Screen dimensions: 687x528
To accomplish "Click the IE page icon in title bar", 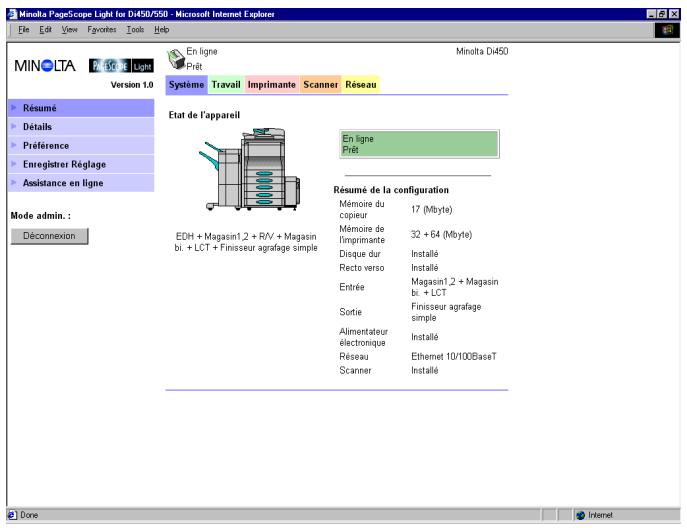I will pyautogui.click(x=12, y=14).
